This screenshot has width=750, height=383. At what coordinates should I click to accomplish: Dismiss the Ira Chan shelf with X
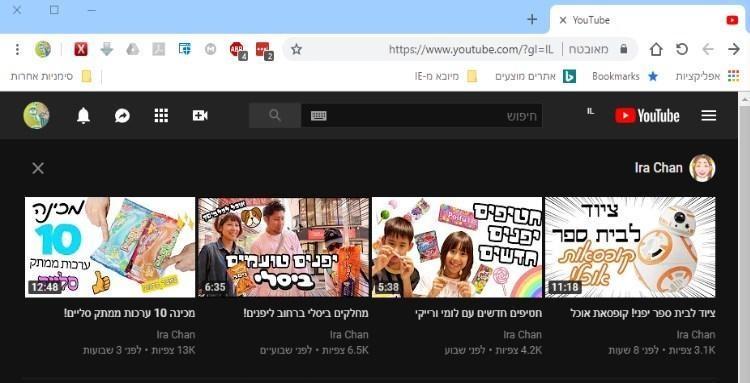coord(38,168)
